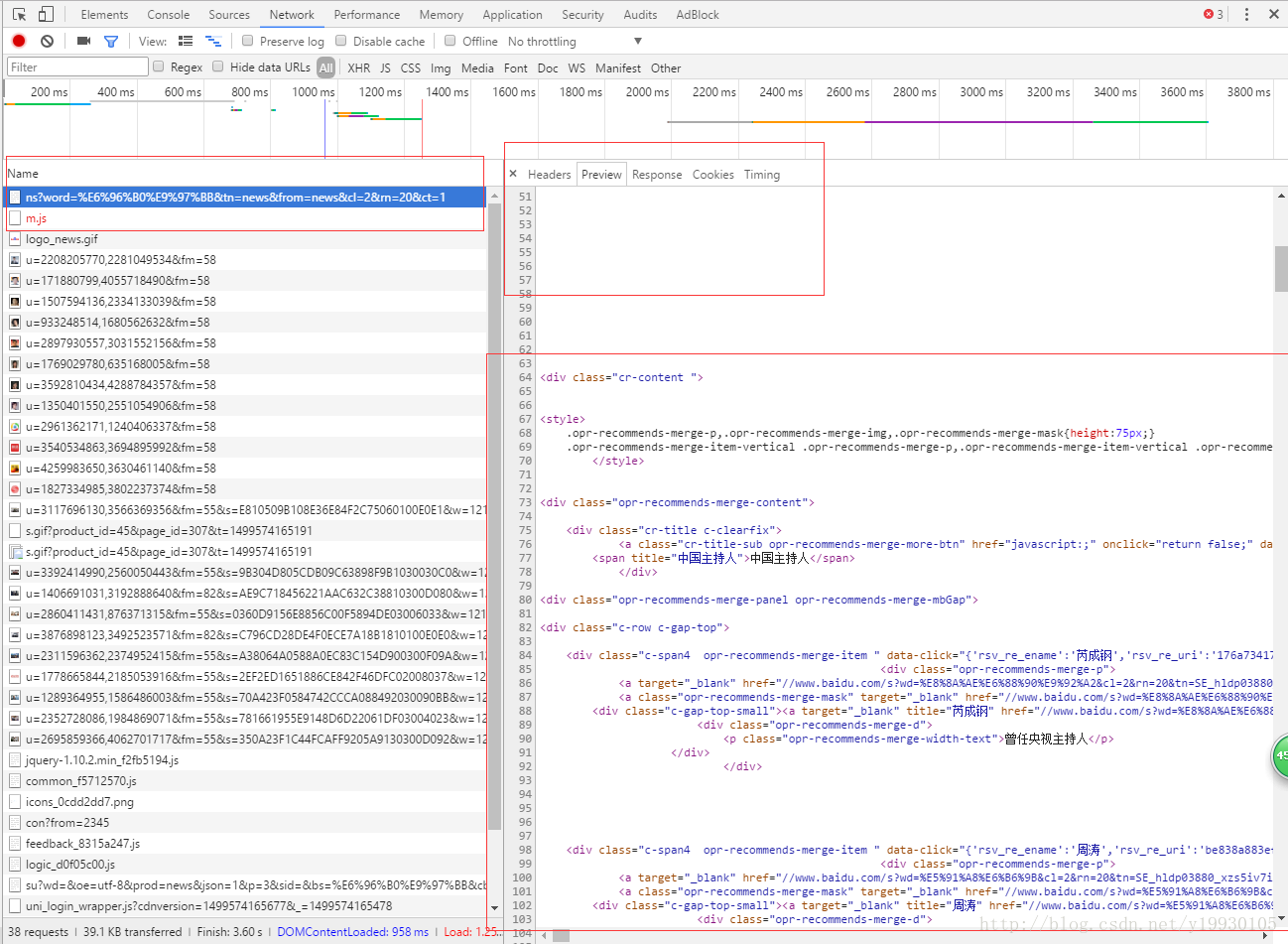Switch to Application panel tab
Screen dimensions: 1288x944
coord(512,14)
